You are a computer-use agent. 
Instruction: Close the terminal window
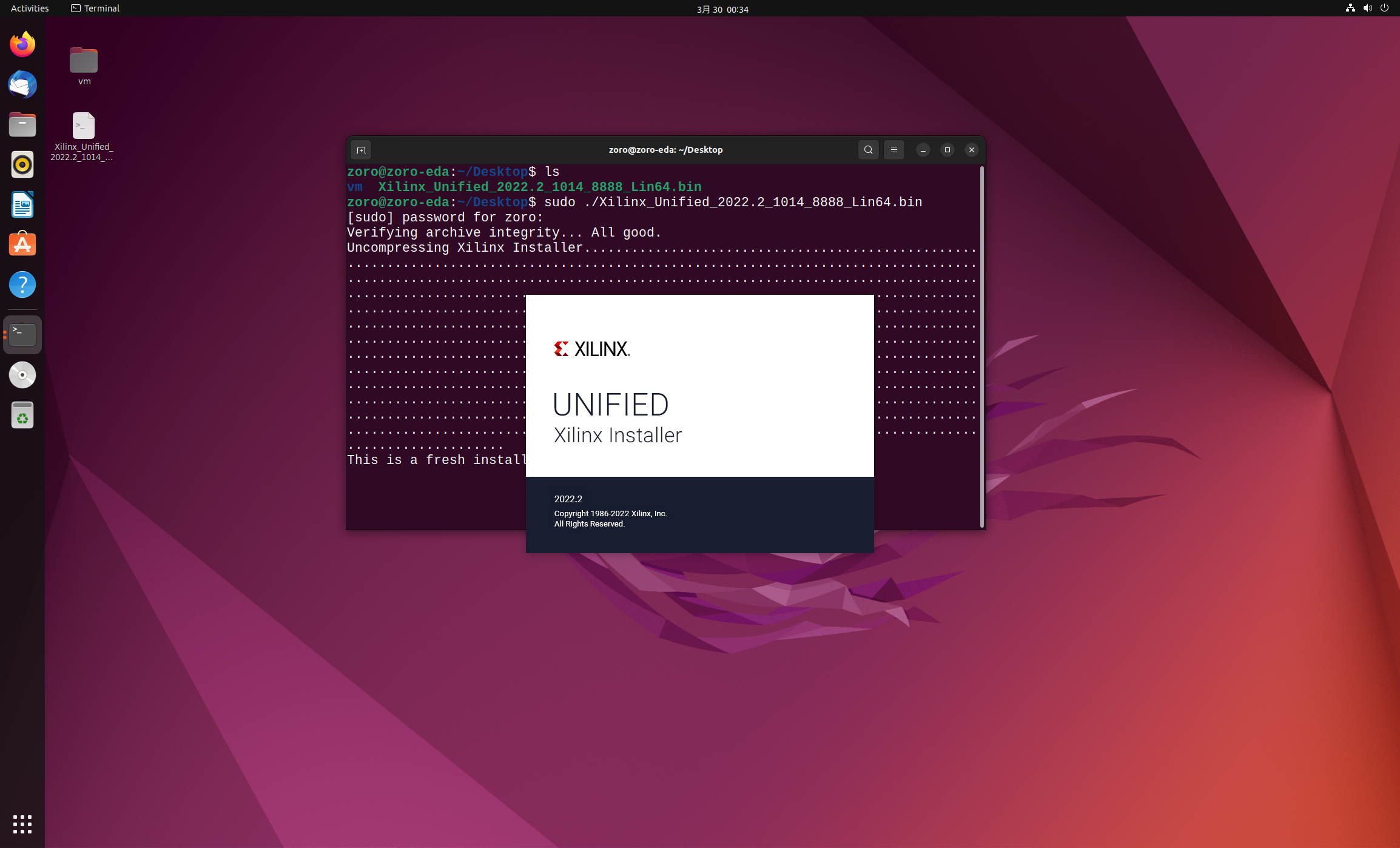972,150
